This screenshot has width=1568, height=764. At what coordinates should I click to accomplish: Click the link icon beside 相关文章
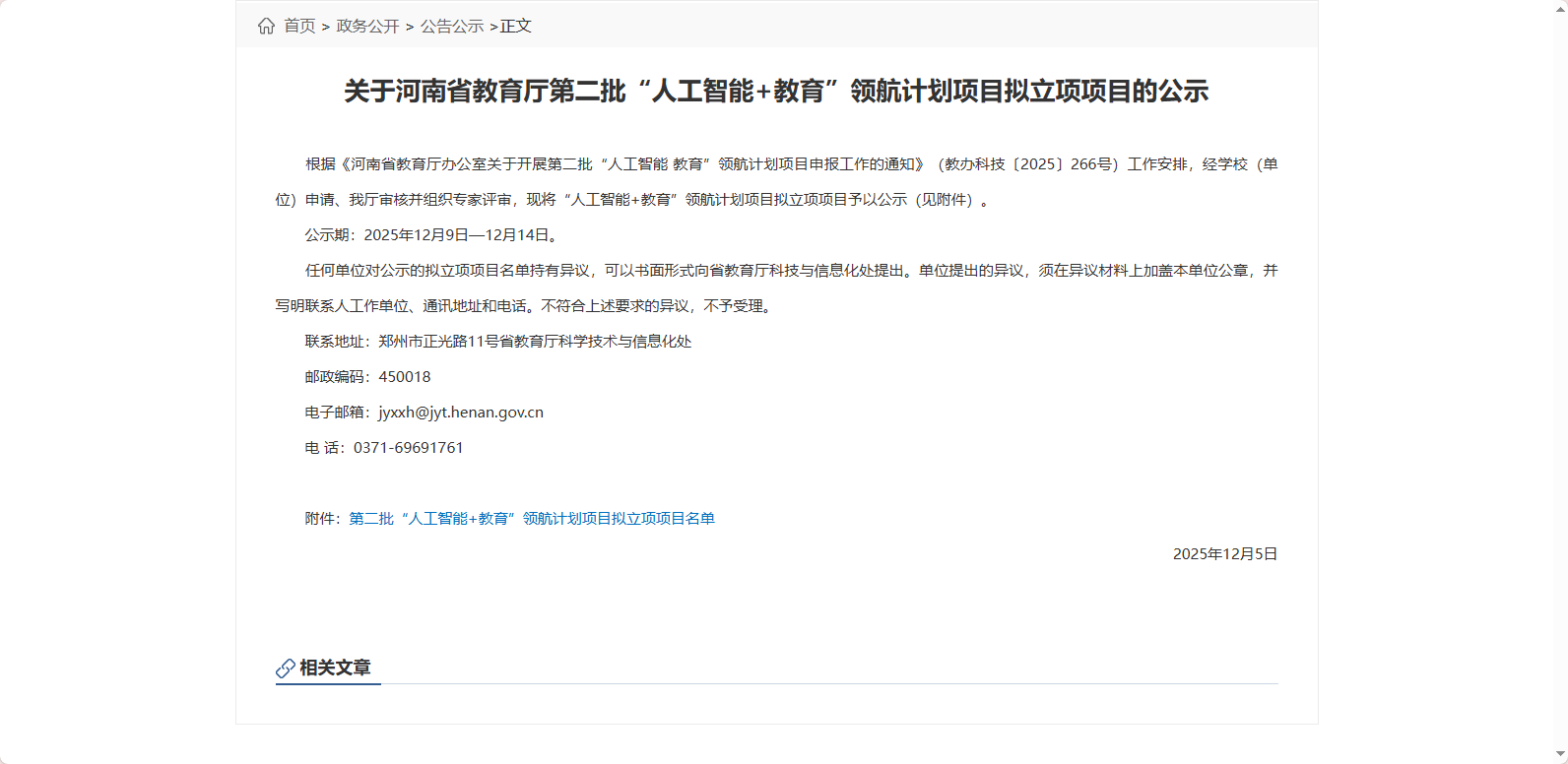(x=285, y=668)
